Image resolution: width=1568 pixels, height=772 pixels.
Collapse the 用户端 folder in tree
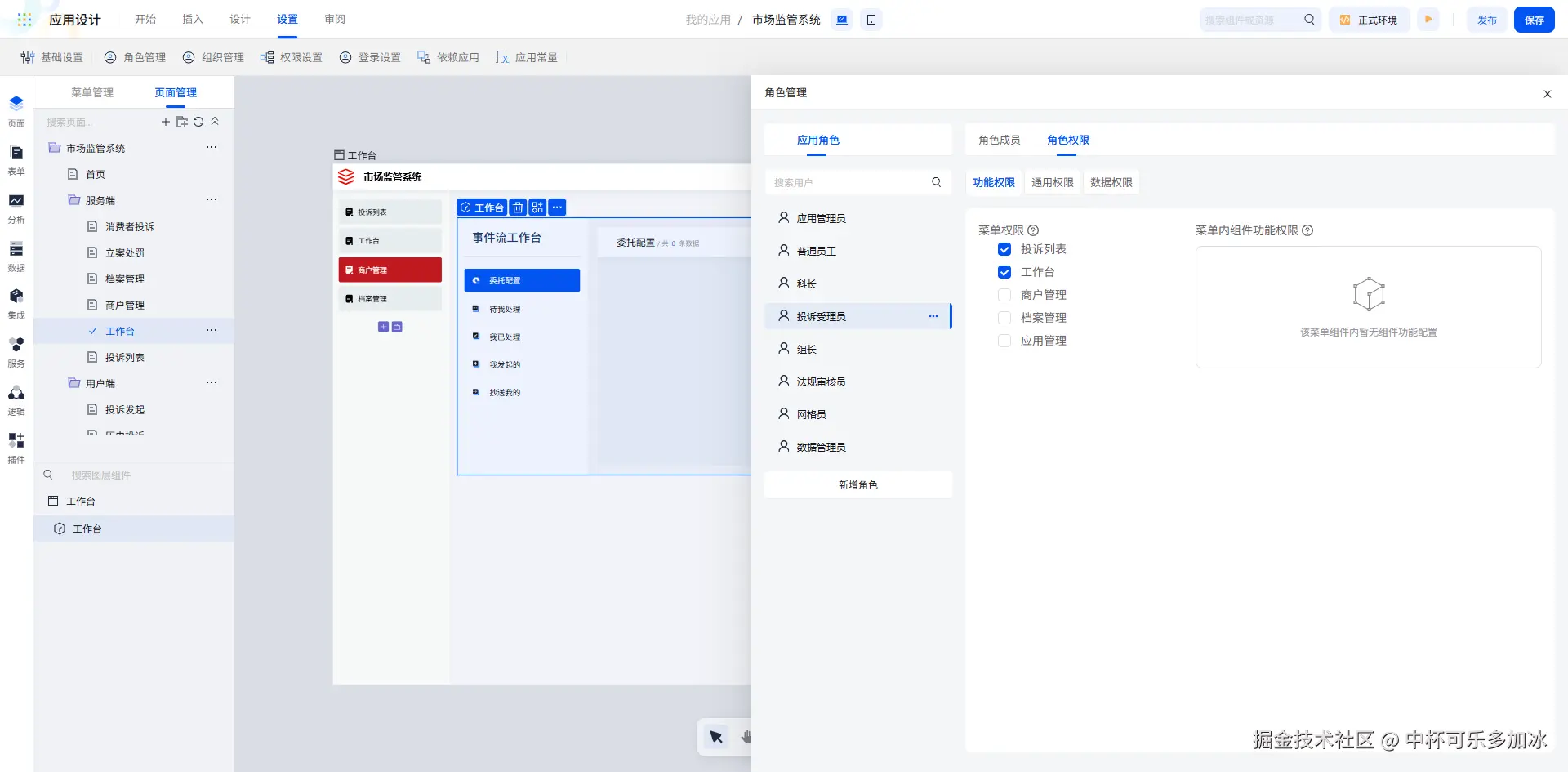coord(74,383)
